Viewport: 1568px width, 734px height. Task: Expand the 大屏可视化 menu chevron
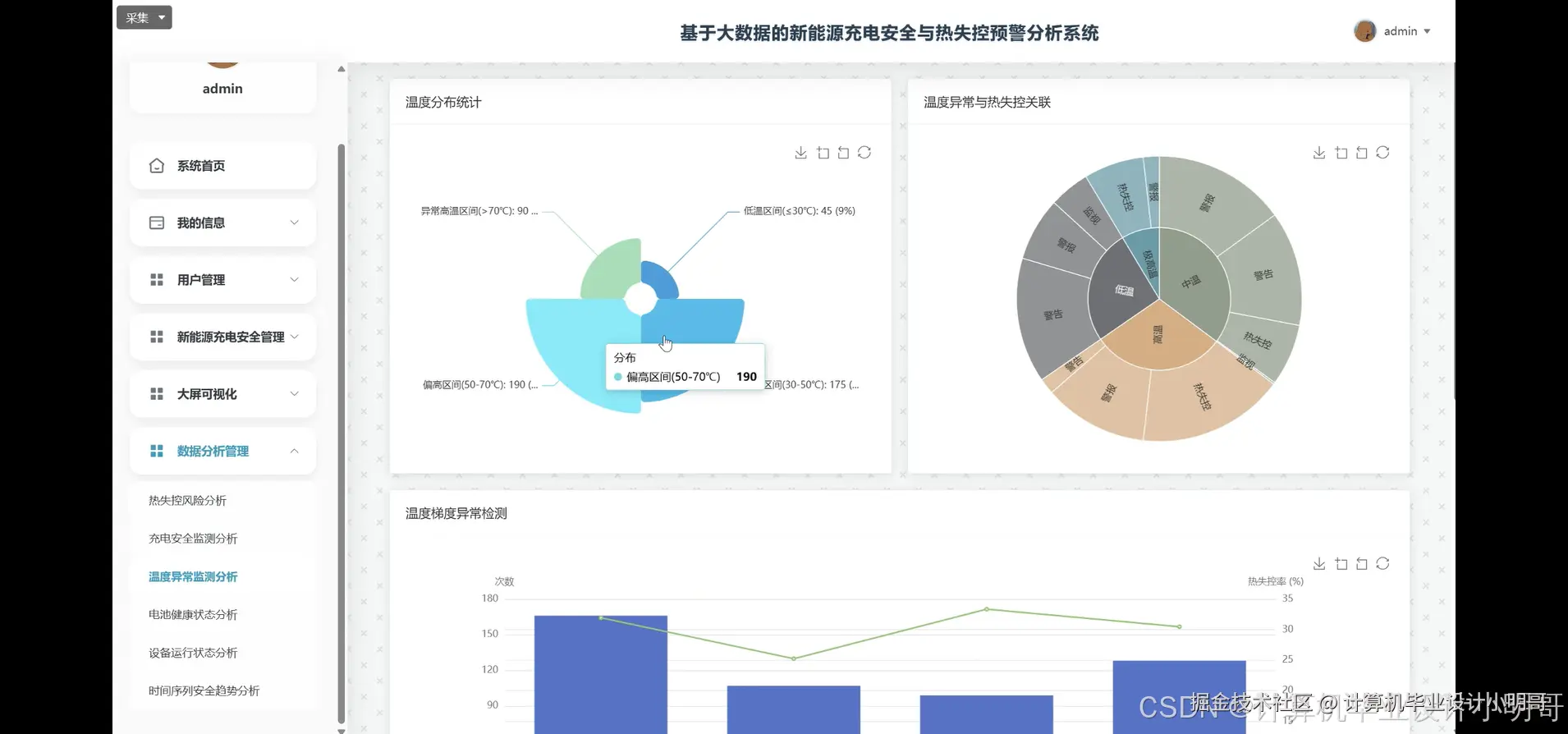[294, 394]
